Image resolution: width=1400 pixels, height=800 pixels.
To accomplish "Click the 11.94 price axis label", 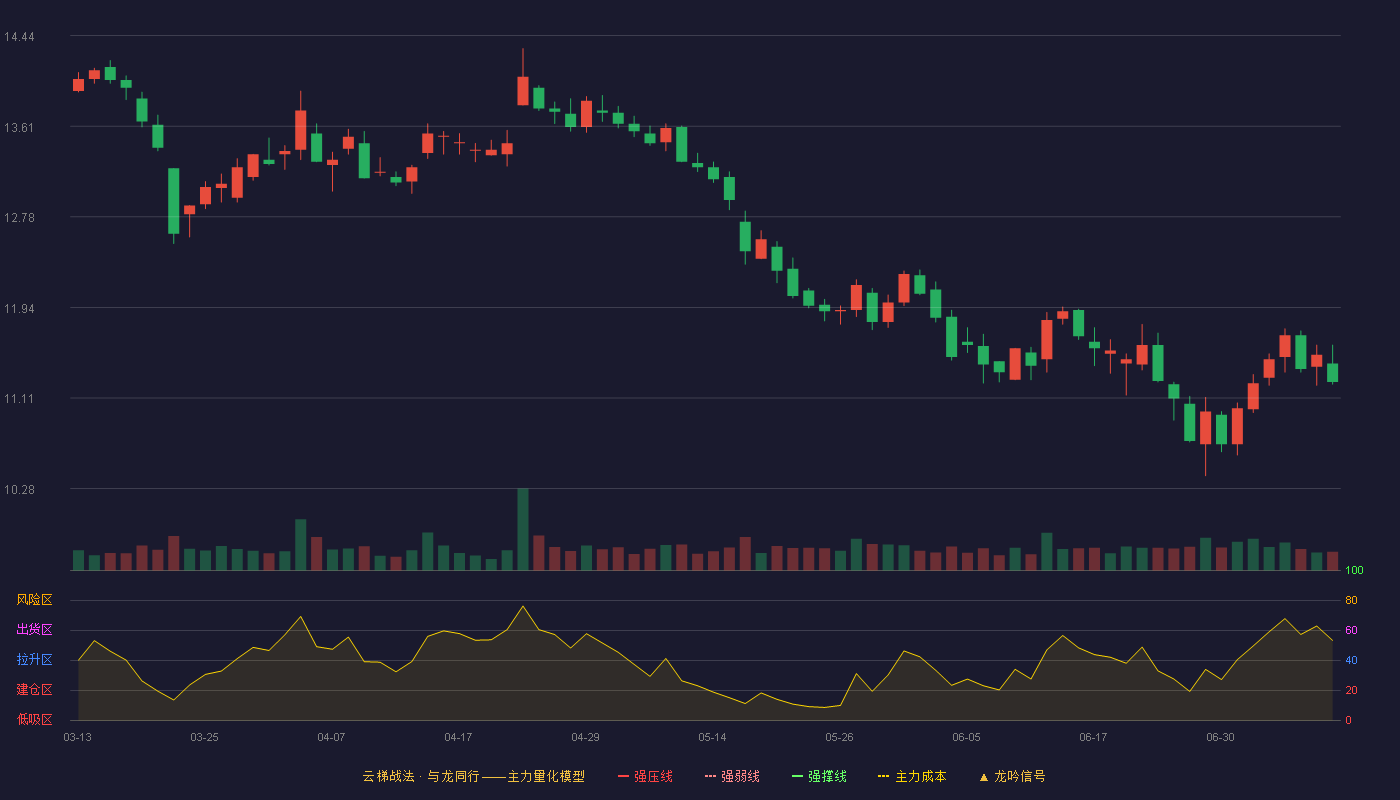I will pos(19,309).
